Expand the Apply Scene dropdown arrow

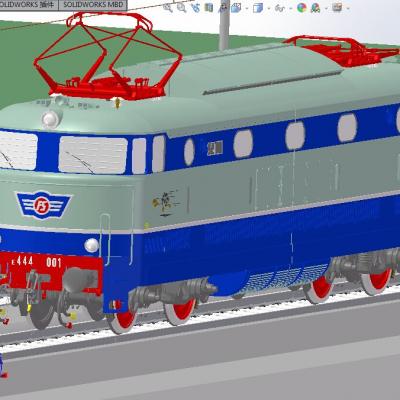click(x=326, y=8)
